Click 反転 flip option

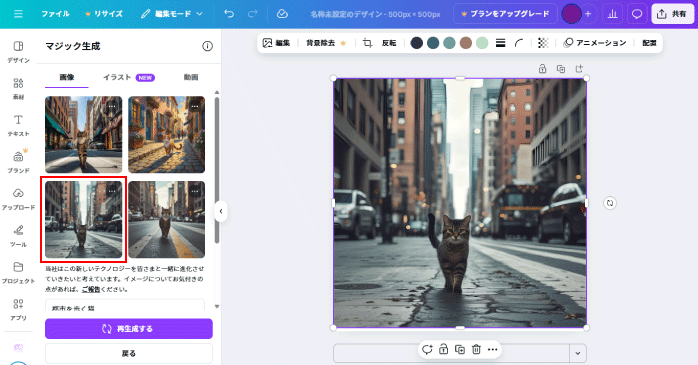389,43
